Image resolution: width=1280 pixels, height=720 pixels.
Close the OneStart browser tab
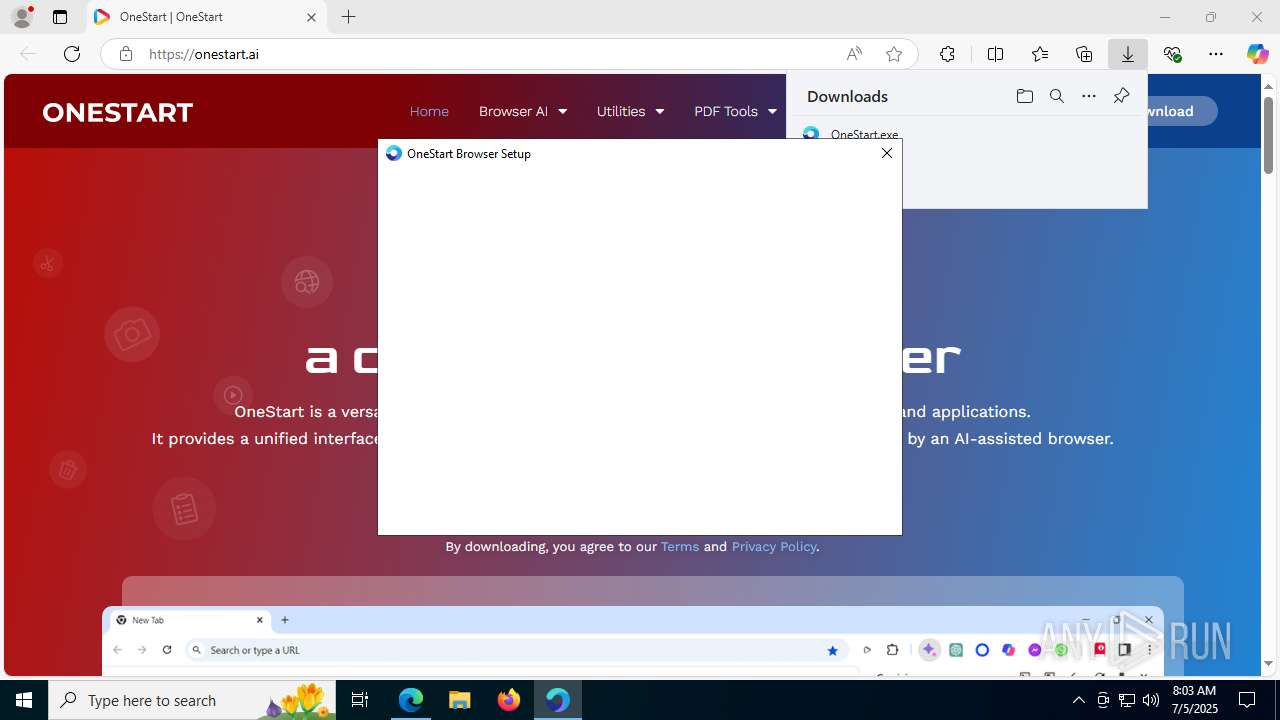(311, 17)
